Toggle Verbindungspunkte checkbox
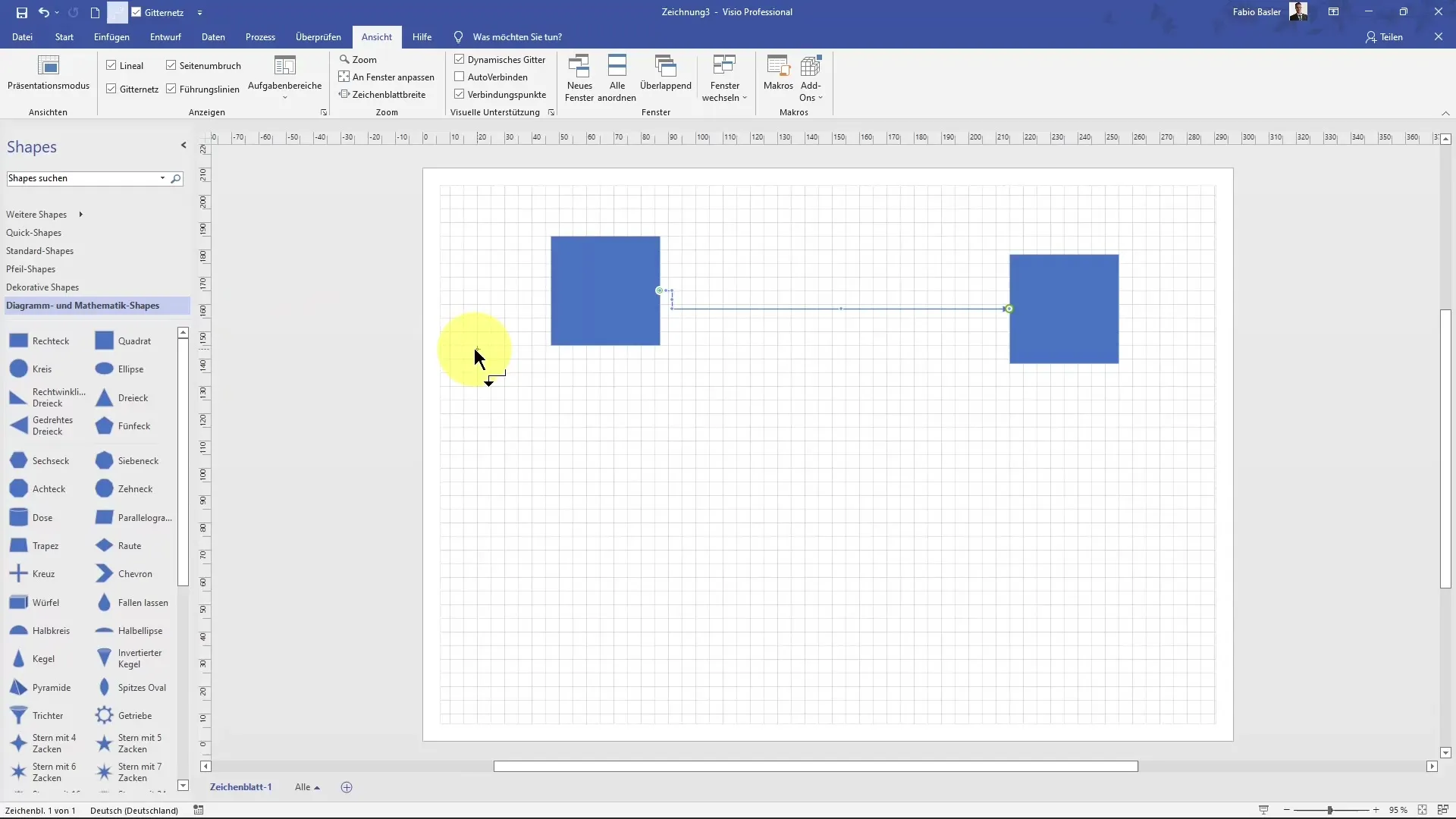This screenshot has width=1456, height=819. [460, 94]
